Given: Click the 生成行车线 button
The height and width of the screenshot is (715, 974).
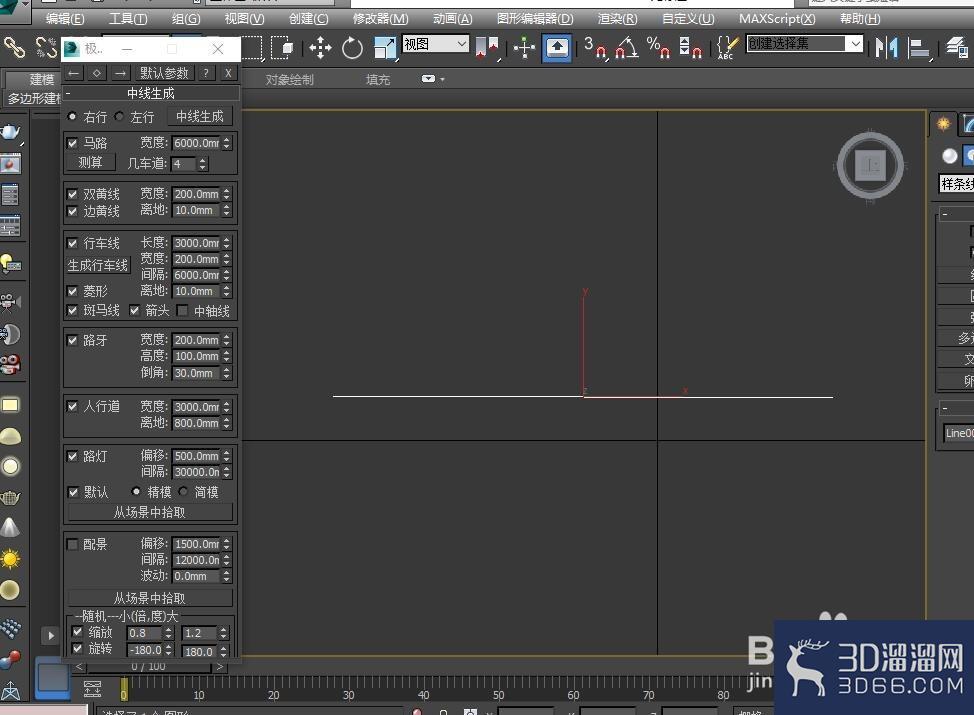Looking at the screenshot, I should click(x=97, y=264).
